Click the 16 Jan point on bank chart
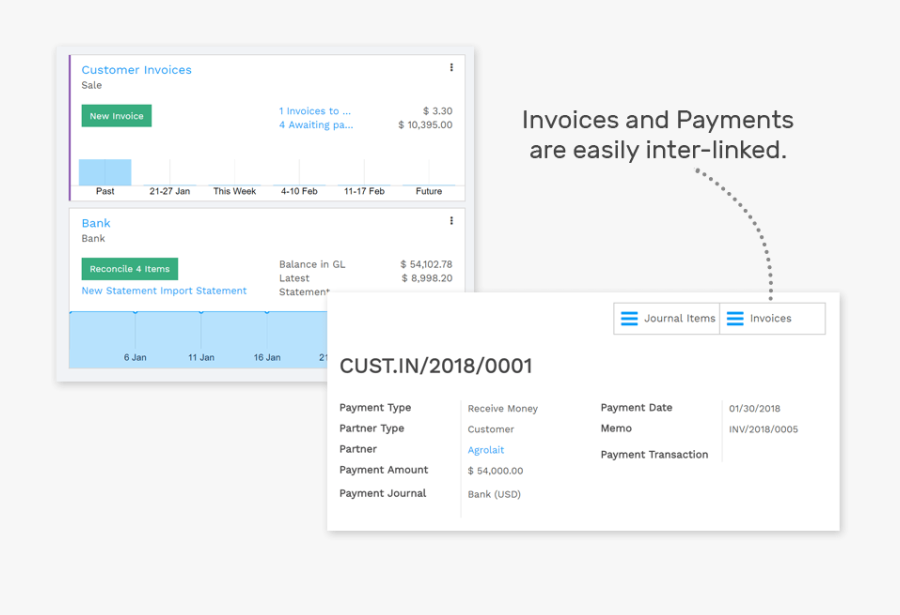The image size is (900, 615). tap(266, 312)
